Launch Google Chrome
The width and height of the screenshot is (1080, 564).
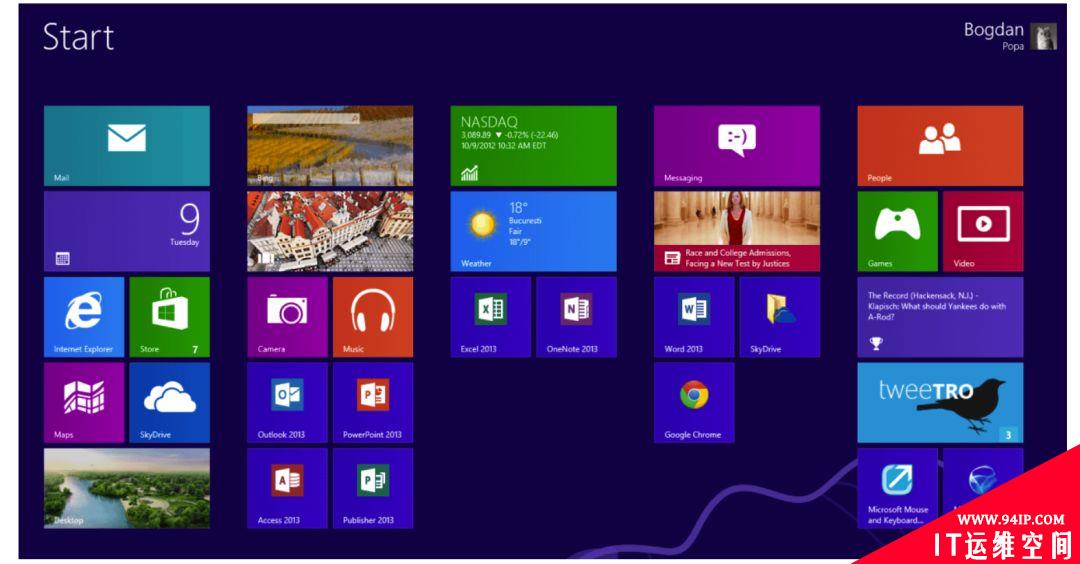coord(694,403)
